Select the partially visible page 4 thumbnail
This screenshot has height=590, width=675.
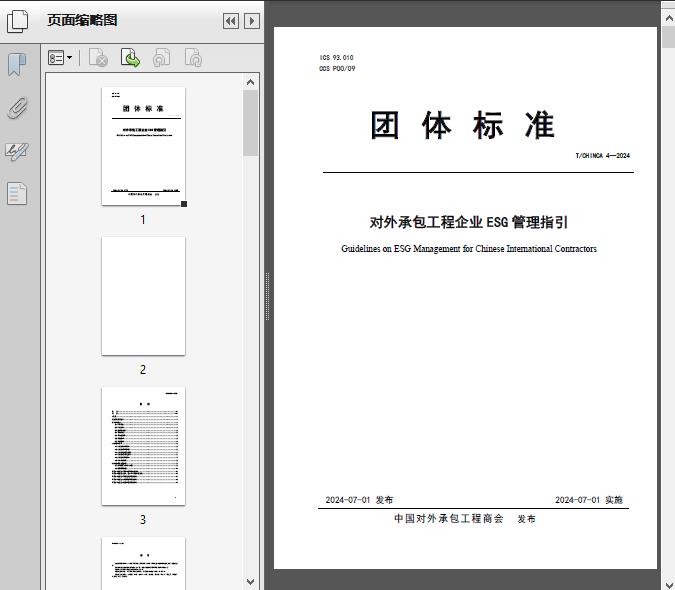point(143,563)
